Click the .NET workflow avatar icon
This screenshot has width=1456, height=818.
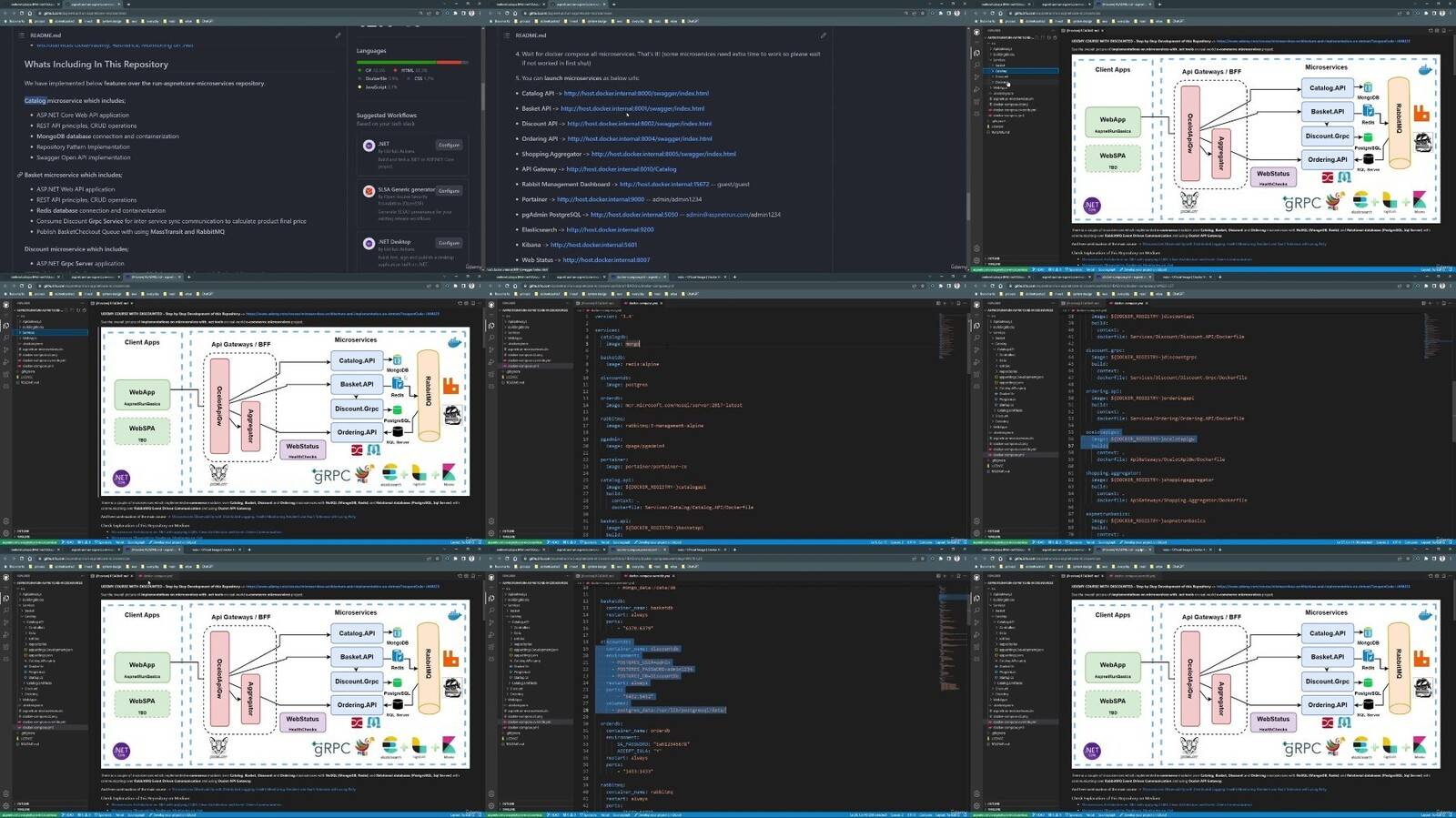point(369,146)
